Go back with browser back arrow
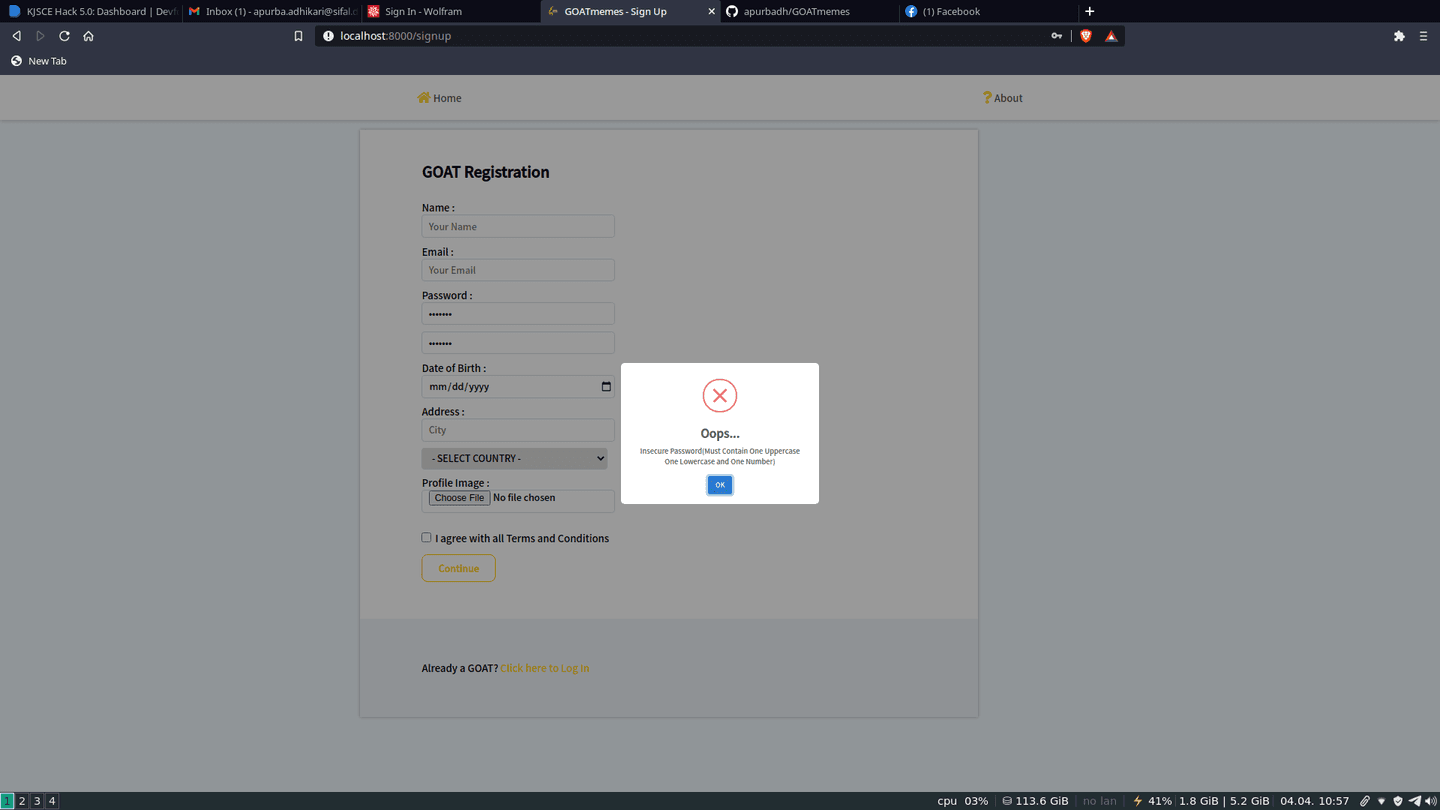 (x=16, y=36)
